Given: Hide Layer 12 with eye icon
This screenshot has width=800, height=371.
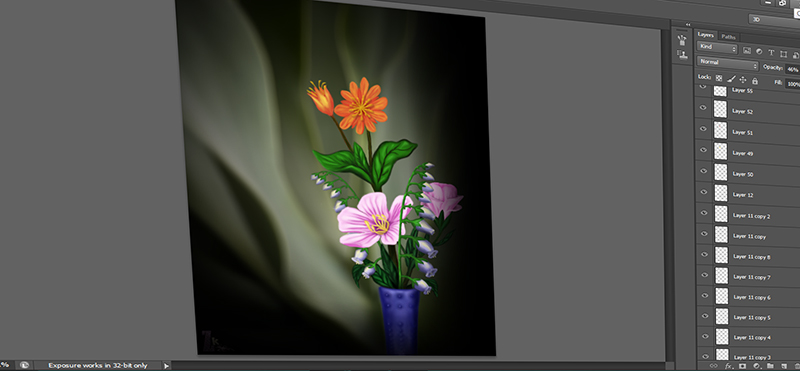Looking at the screenshot, I should (704, 192).
